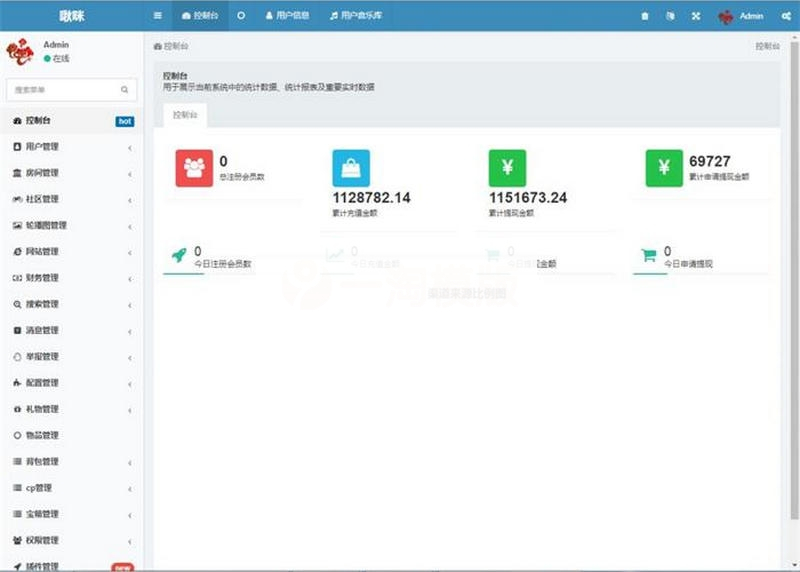Image resolution: width=800 pixels, height=572 pixels.
Task: Expand the 礼物管理 sidebar menu
Action: [70, 409]
